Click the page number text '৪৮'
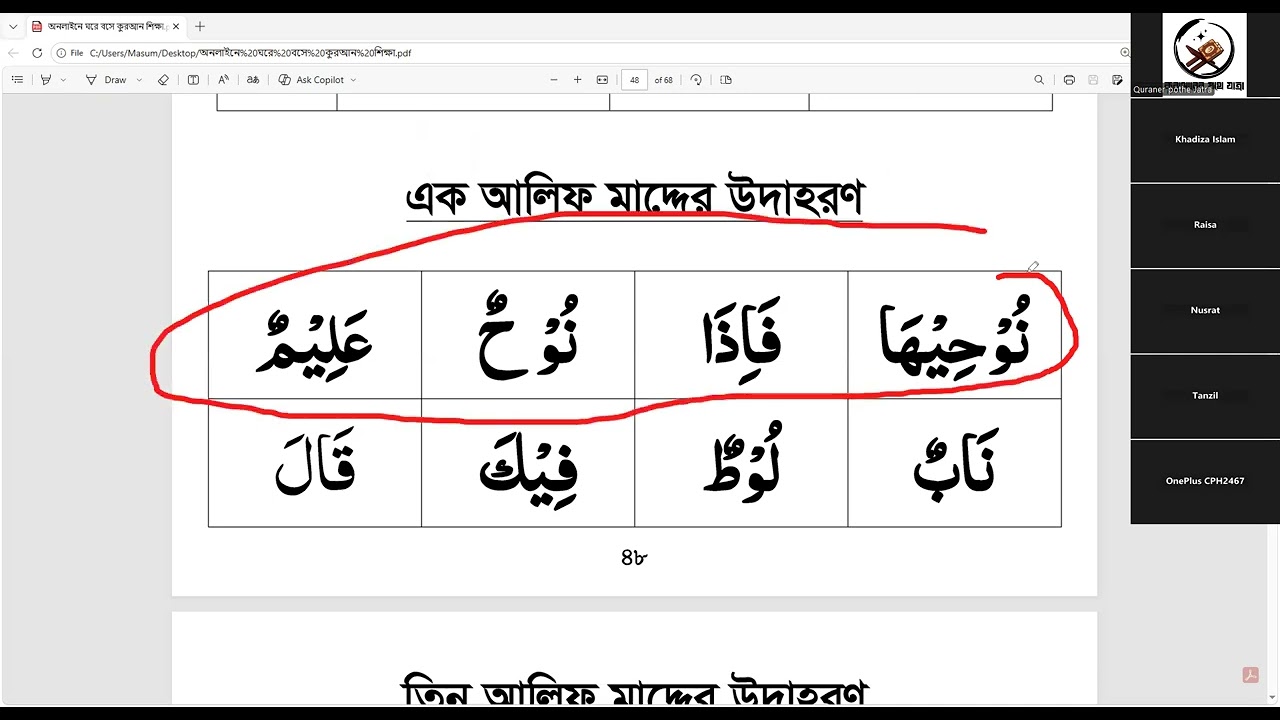Screen dimensions: 1280x720 (x=634, y=558)
